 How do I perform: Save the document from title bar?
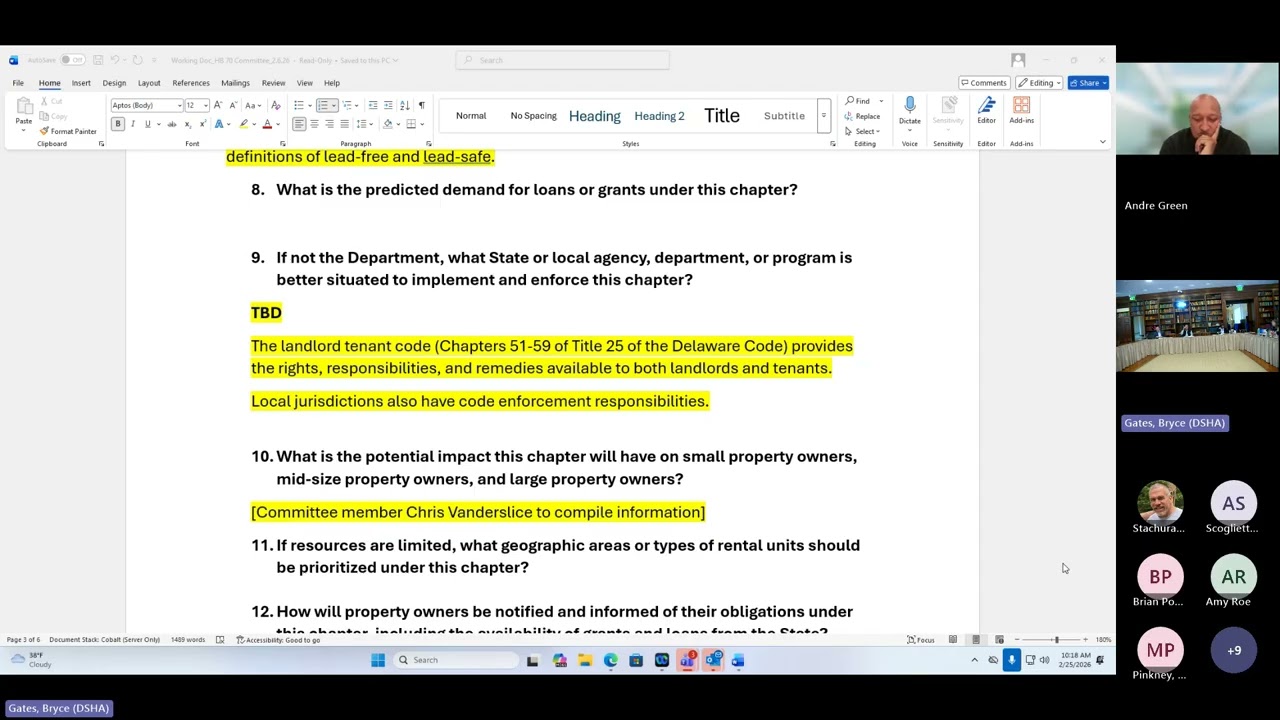click(96, 60)
